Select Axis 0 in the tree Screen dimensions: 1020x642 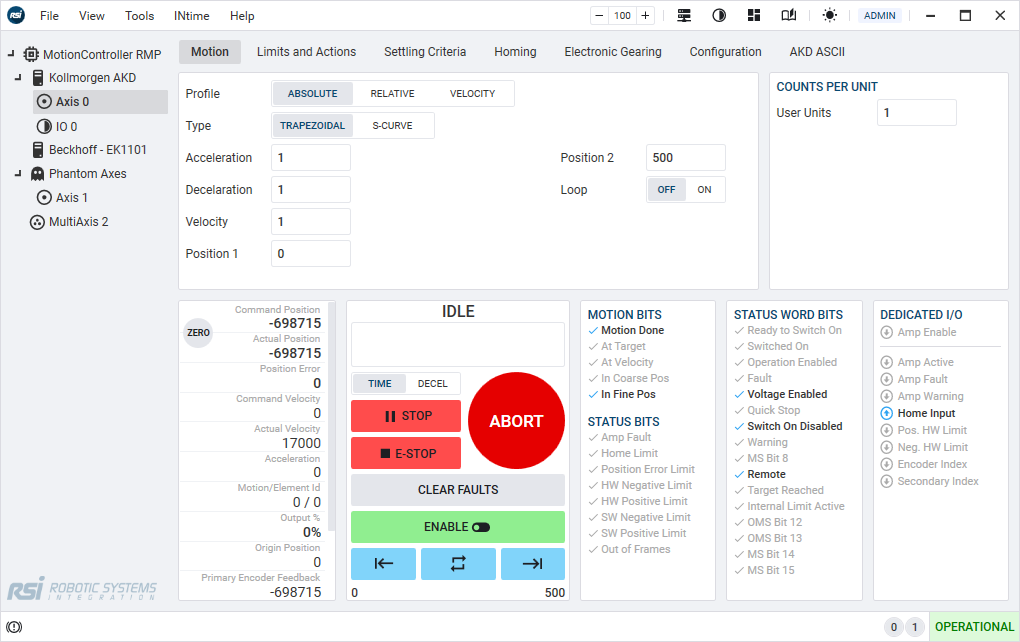100,101
